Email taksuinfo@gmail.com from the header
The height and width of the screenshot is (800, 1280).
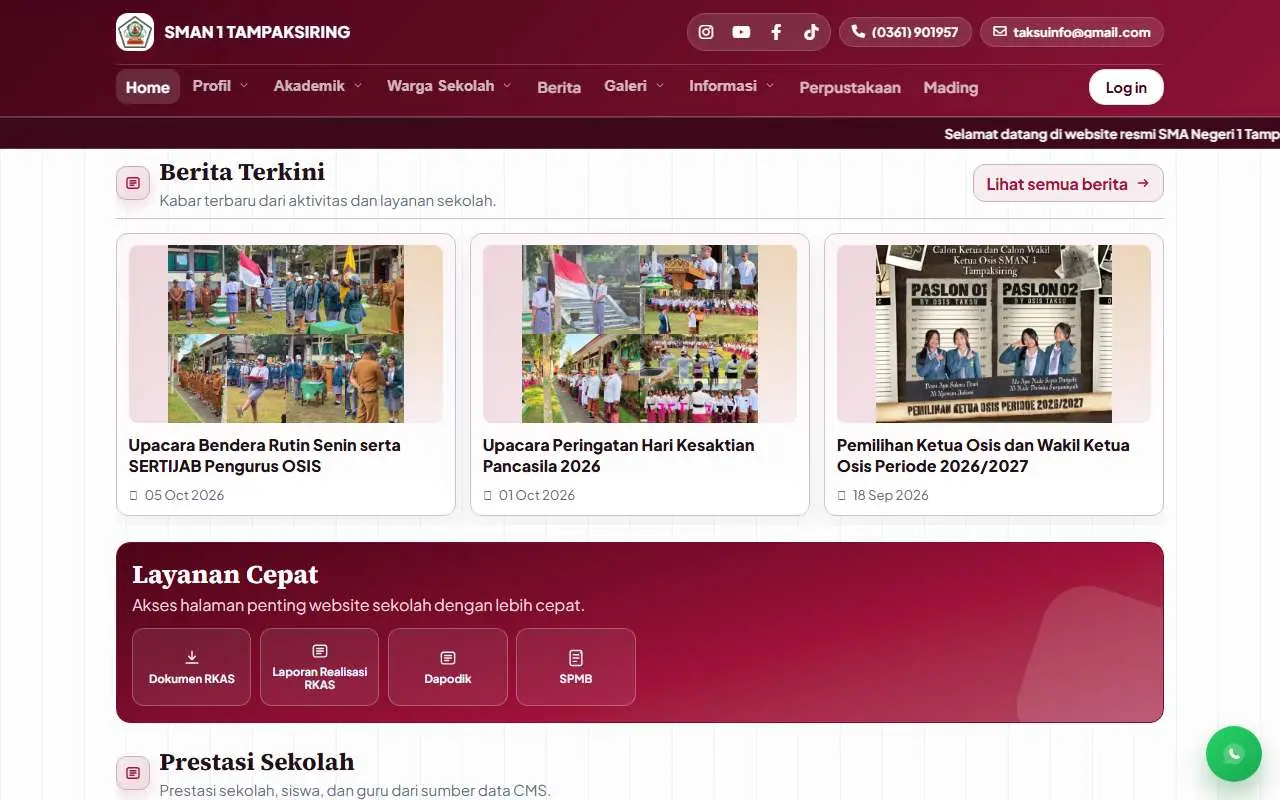coord(1072,32)
